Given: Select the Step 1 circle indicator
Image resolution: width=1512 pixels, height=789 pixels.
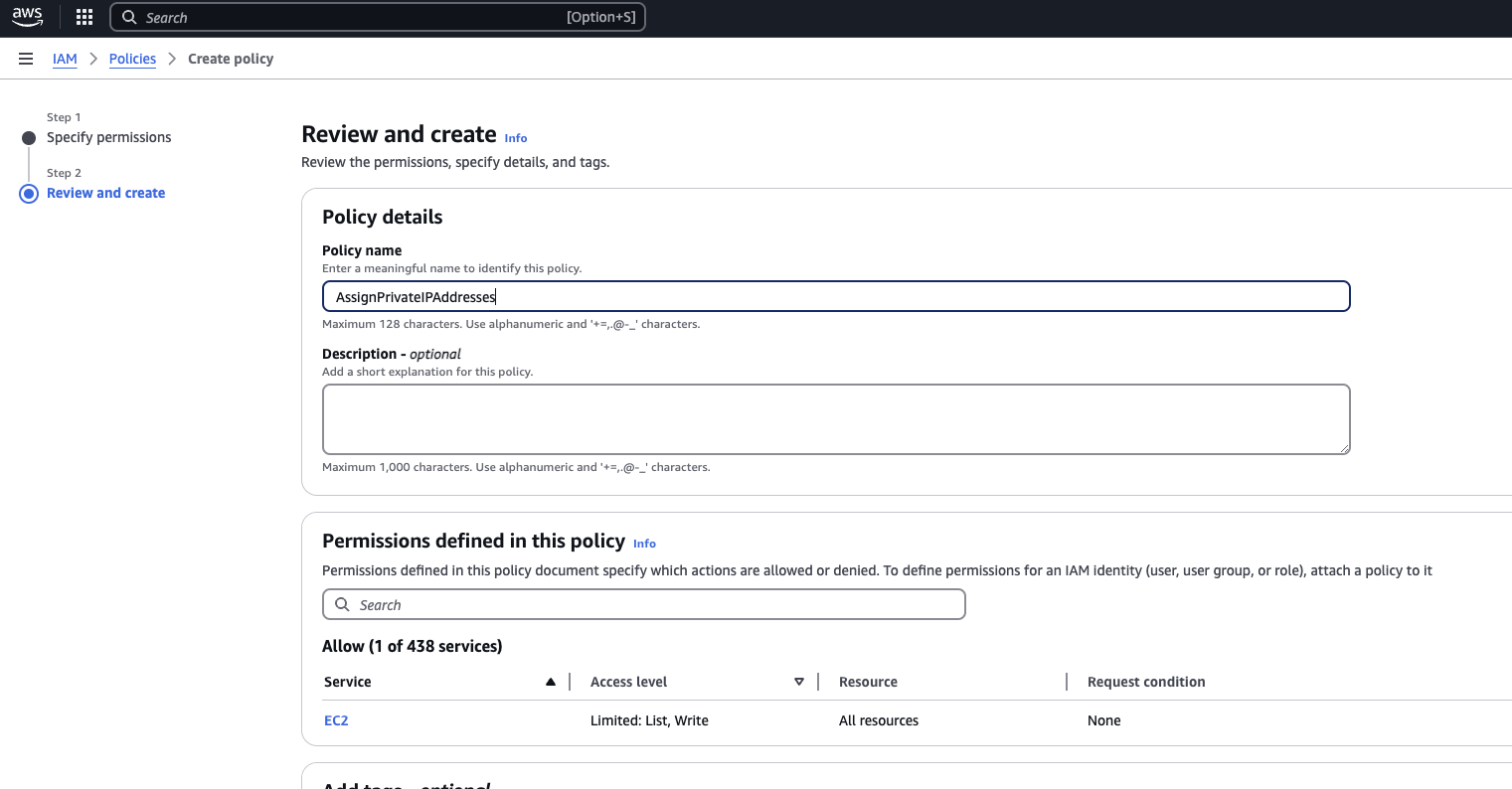Looking at the screenshot, I should (x=29, y=138).
